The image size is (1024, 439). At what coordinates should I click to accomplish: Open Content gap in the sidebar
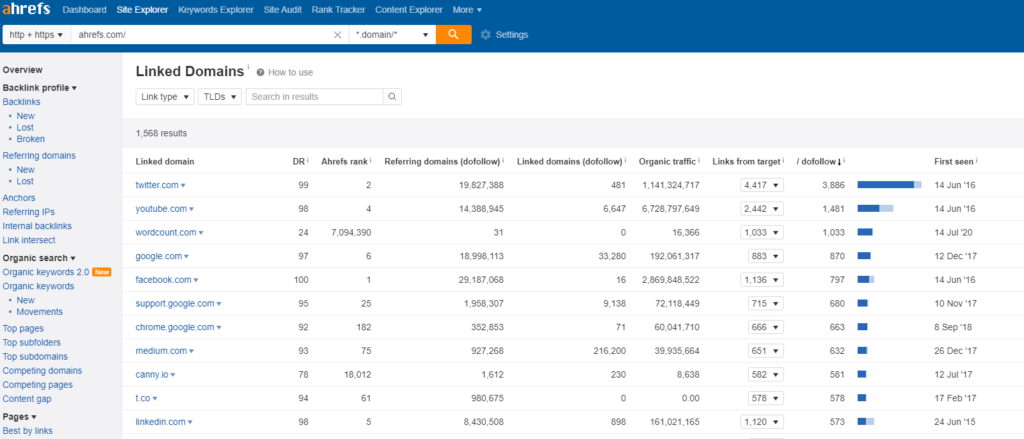point(27,399)
